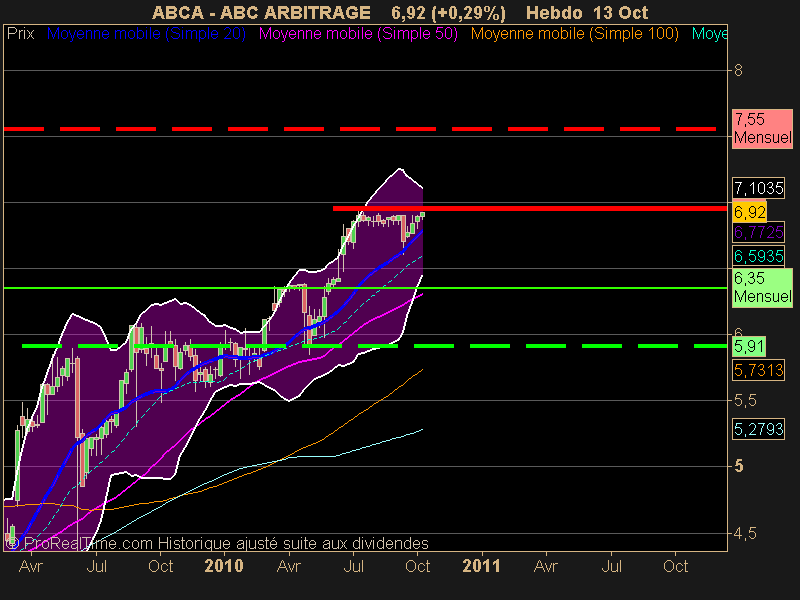
Task: Click the 'ProRealTime.com Historique ajusté' notice
Action: 217,543
